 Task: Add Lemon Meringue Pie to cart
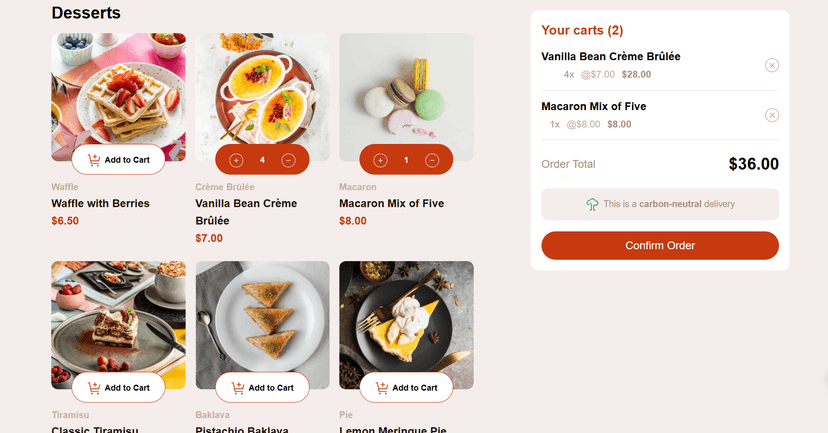406,388
